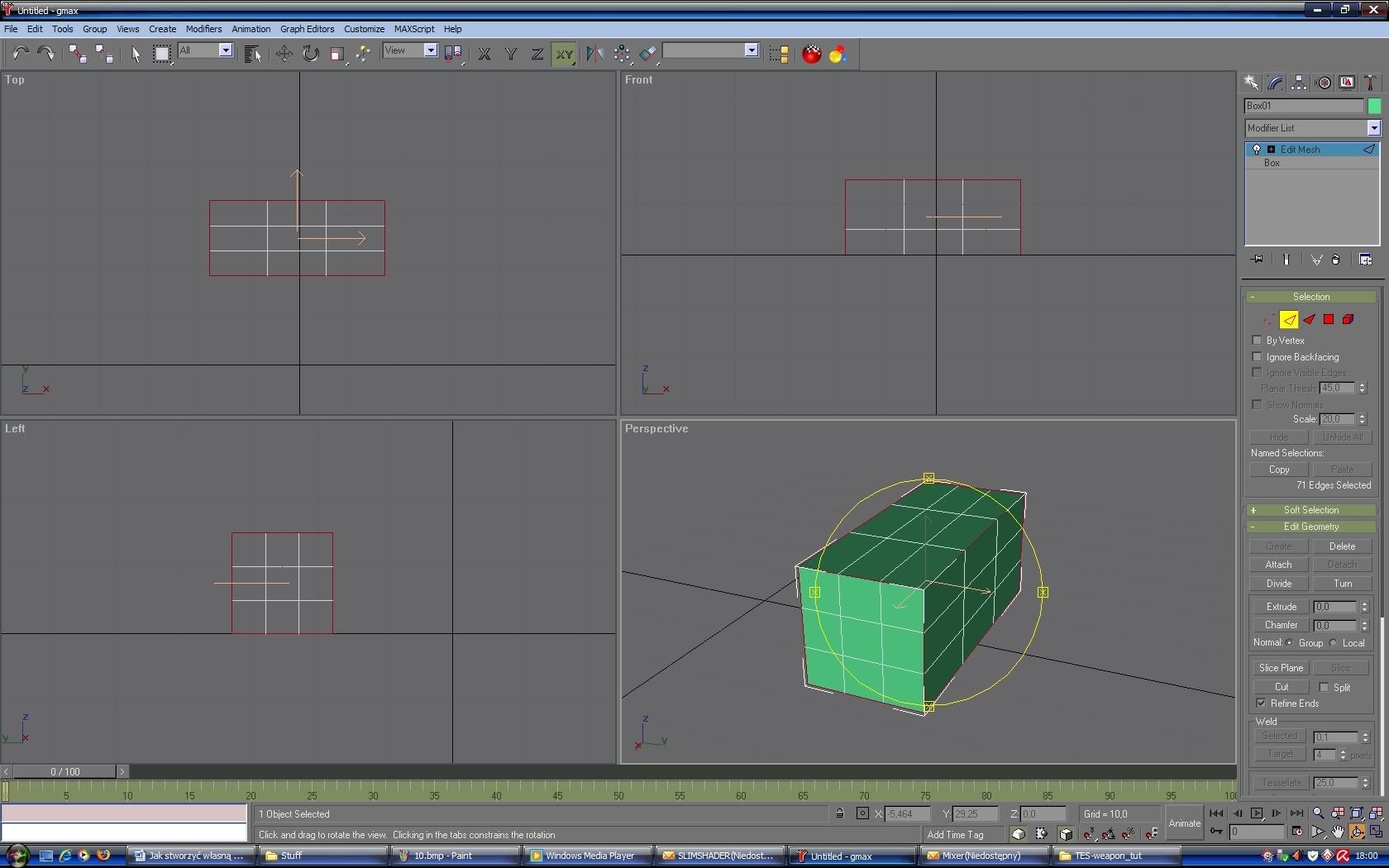Select Element sub-object level cube
The height and width of the screenshot is (868, 1389).
(x=1348, y=319)
